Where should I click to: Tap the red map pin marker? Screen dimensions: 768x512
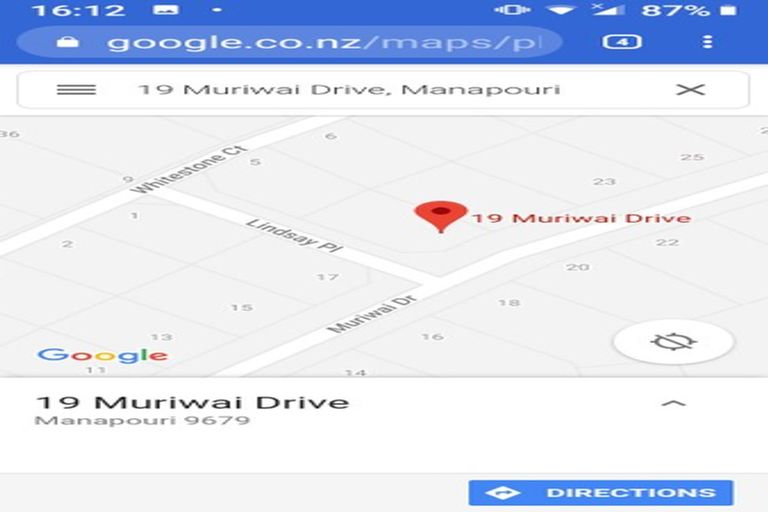[441, 216]
